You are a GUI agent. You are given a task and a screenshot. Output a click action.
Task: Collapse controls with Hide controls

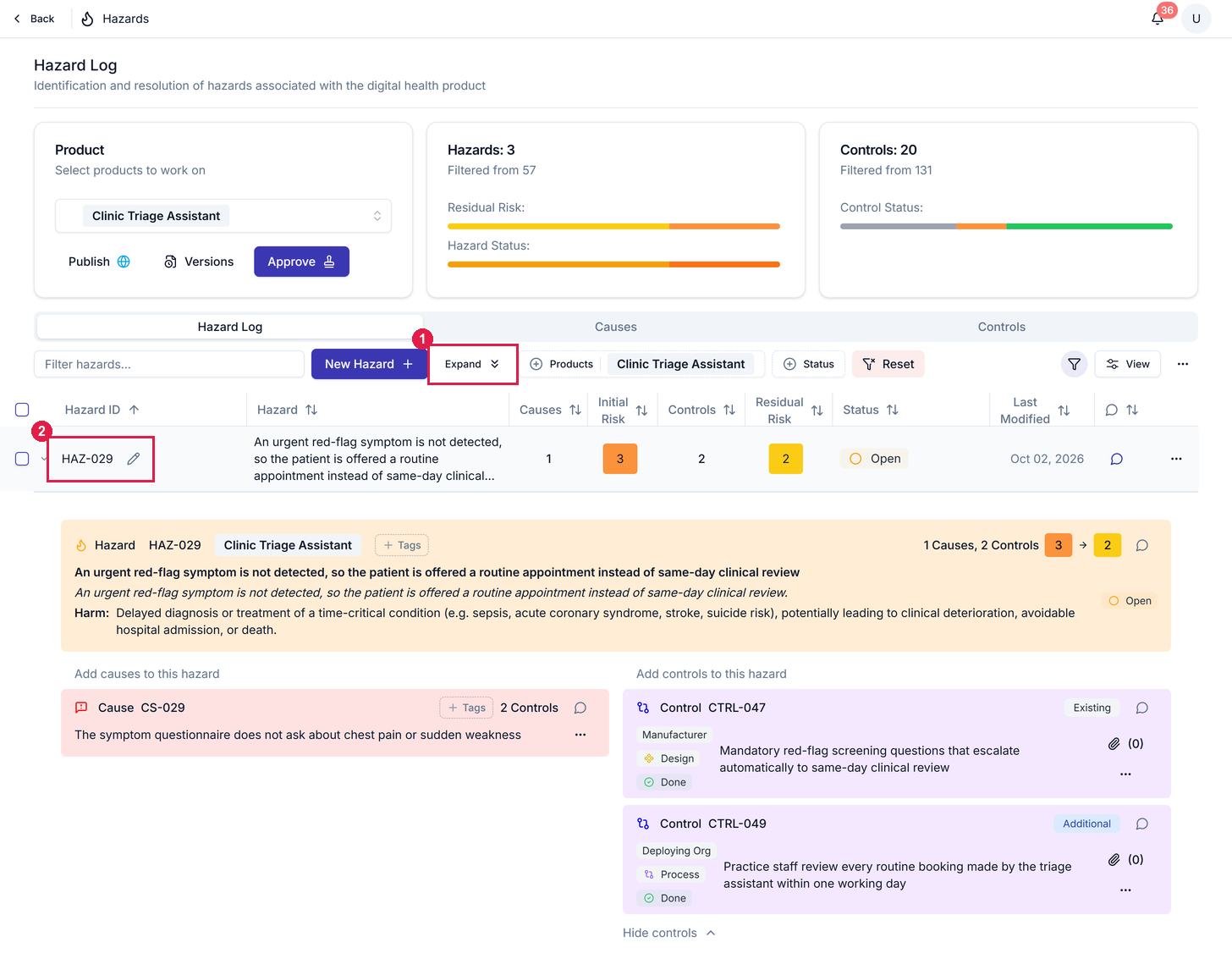tap(669, 933)
